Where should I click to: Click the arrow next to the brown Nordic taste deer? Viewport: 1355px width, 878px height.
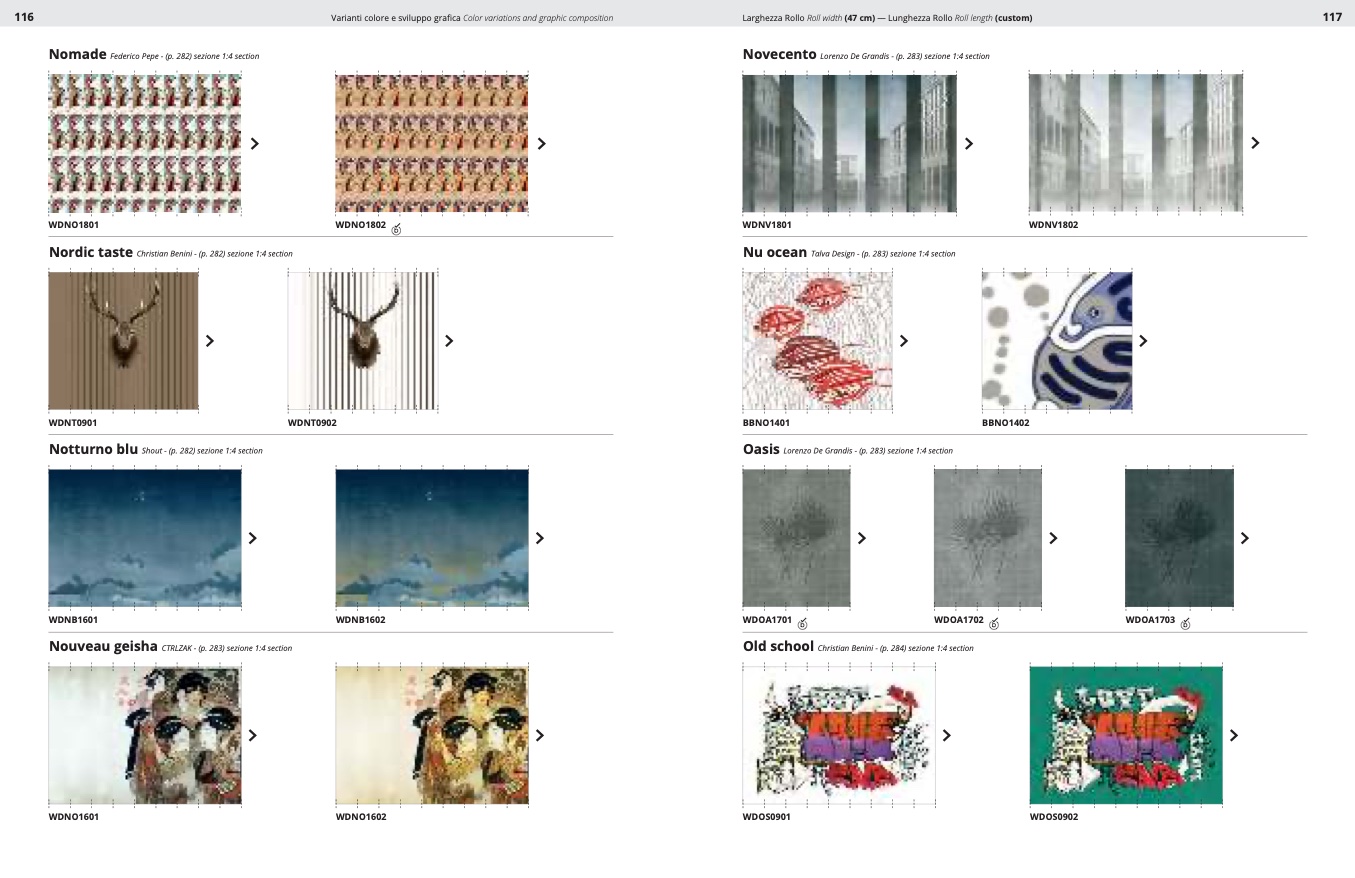pyautogui.click(x=210, y=341)
